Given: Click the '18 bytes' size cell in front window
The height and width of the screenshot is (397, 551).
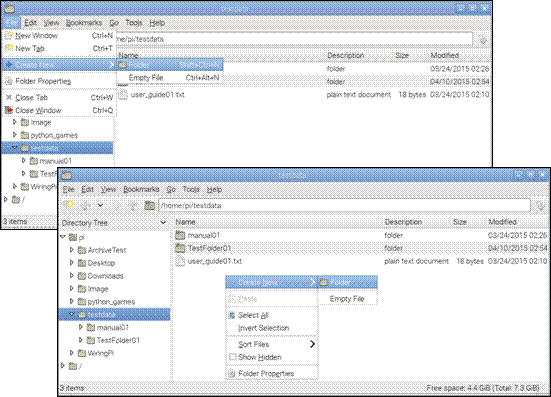Looking at the screenshot, I should [470, 261].
